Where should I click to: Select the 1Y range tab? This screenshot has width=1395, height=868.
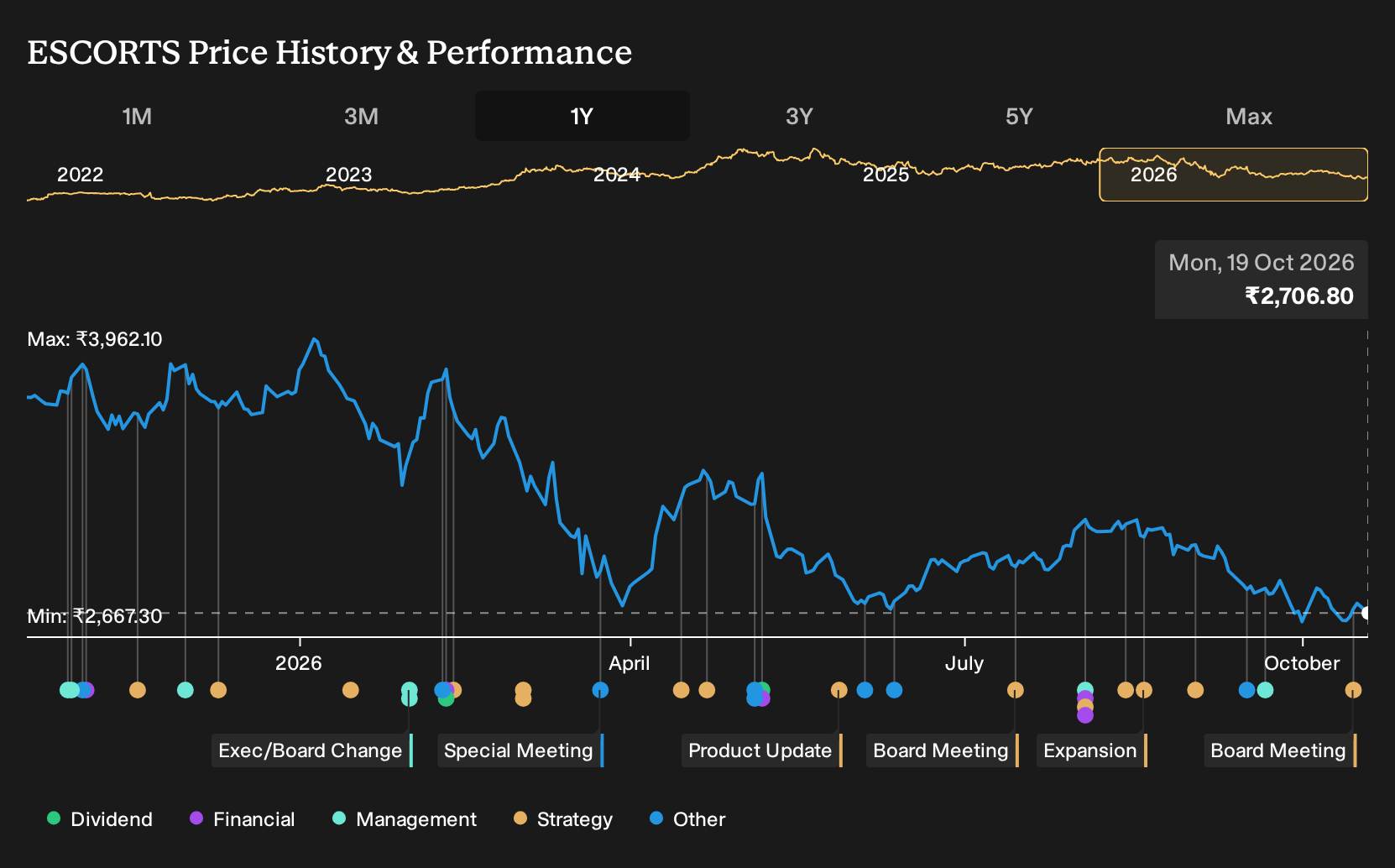coord(582,116)
